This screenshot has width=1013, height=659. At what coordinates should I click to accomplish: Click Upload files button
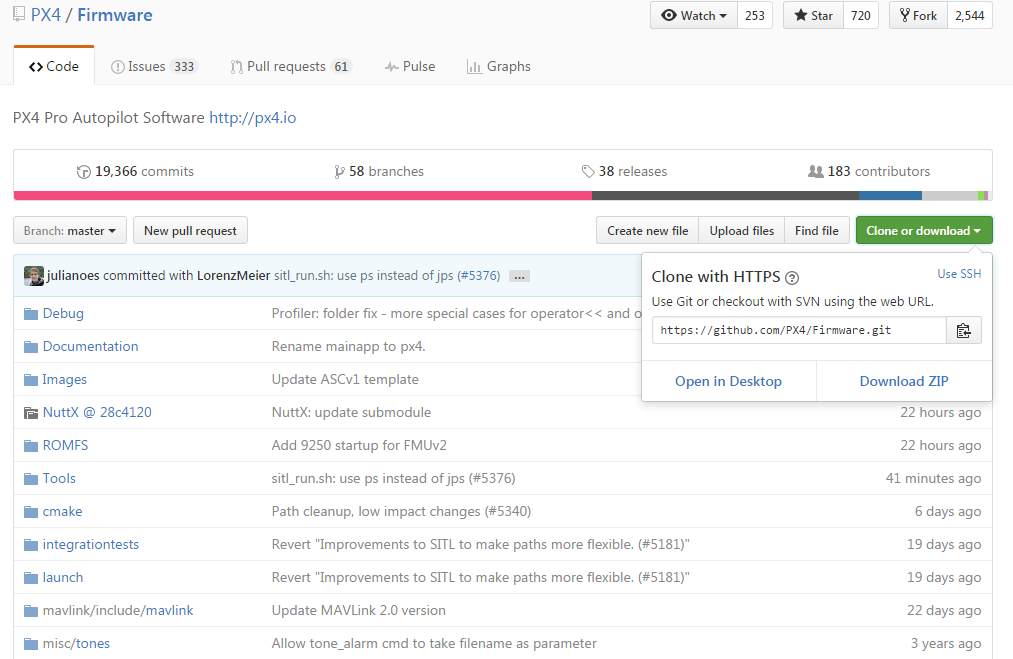click(742, 231)
